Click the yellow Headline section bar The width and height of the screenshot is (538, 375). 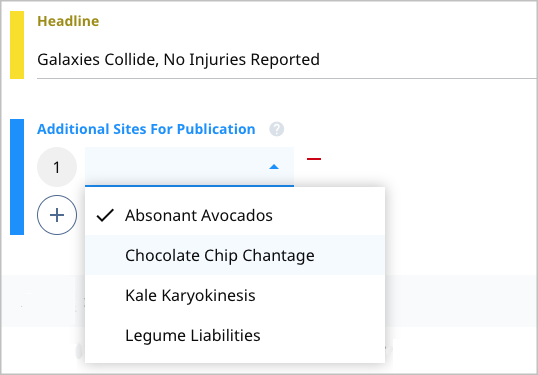point(17,45)
